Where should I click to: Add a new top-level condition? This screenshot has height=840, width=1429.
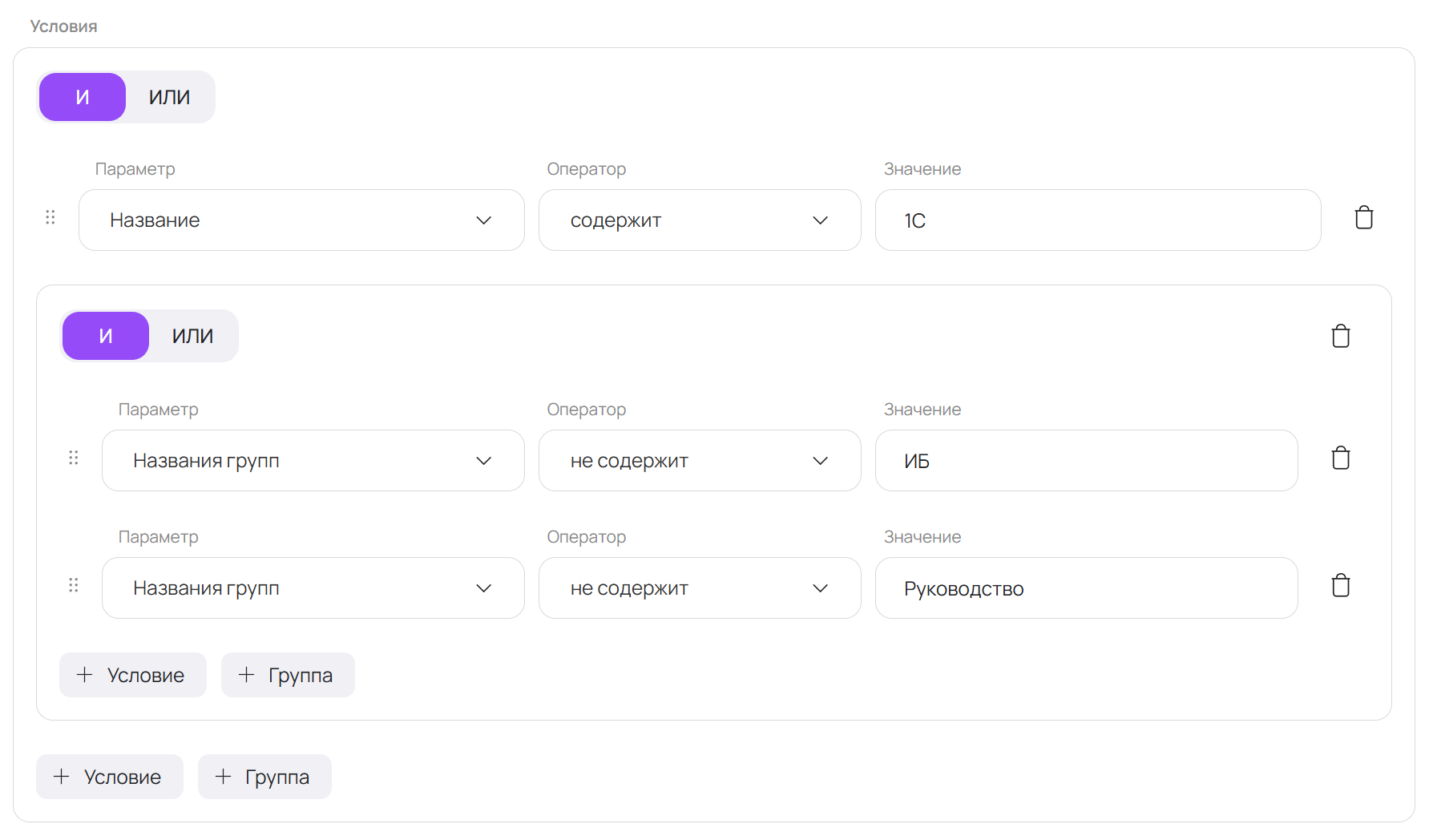[x=109, y=777]
